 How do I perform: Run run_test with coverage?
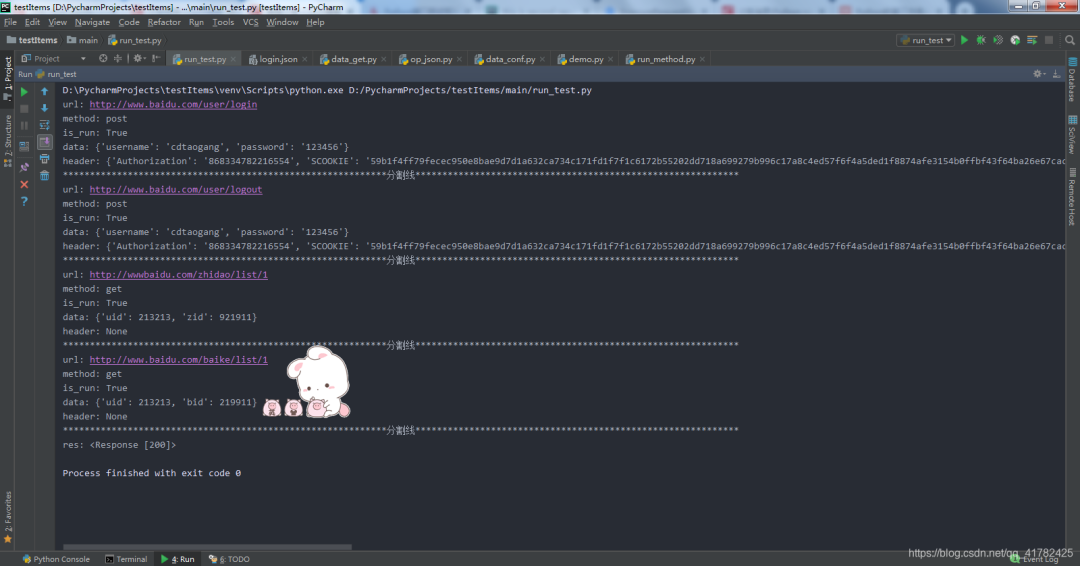point(998,40)
